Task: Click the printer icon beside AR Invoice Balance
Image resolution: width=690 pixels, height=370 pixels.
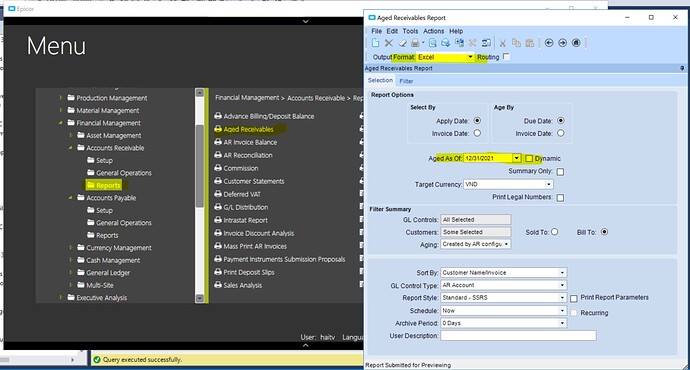Action: point(218,142)
